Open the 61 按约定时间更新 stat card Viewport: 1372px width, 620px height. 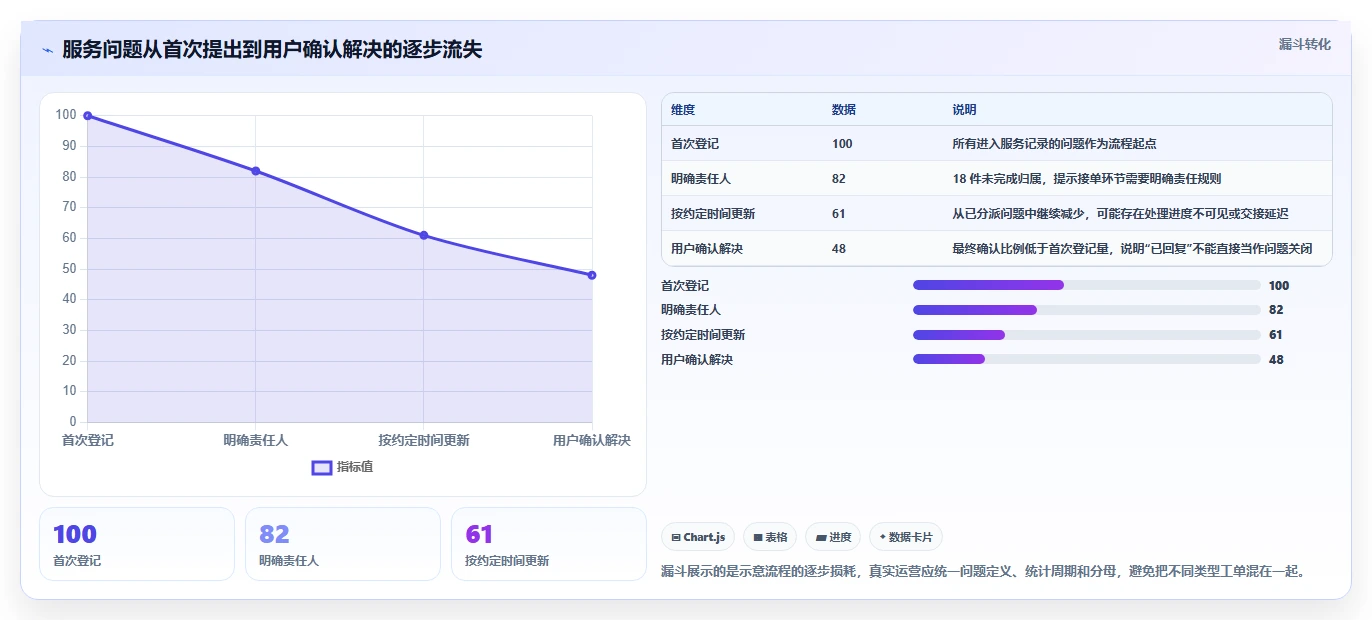[x=549, y=544]
